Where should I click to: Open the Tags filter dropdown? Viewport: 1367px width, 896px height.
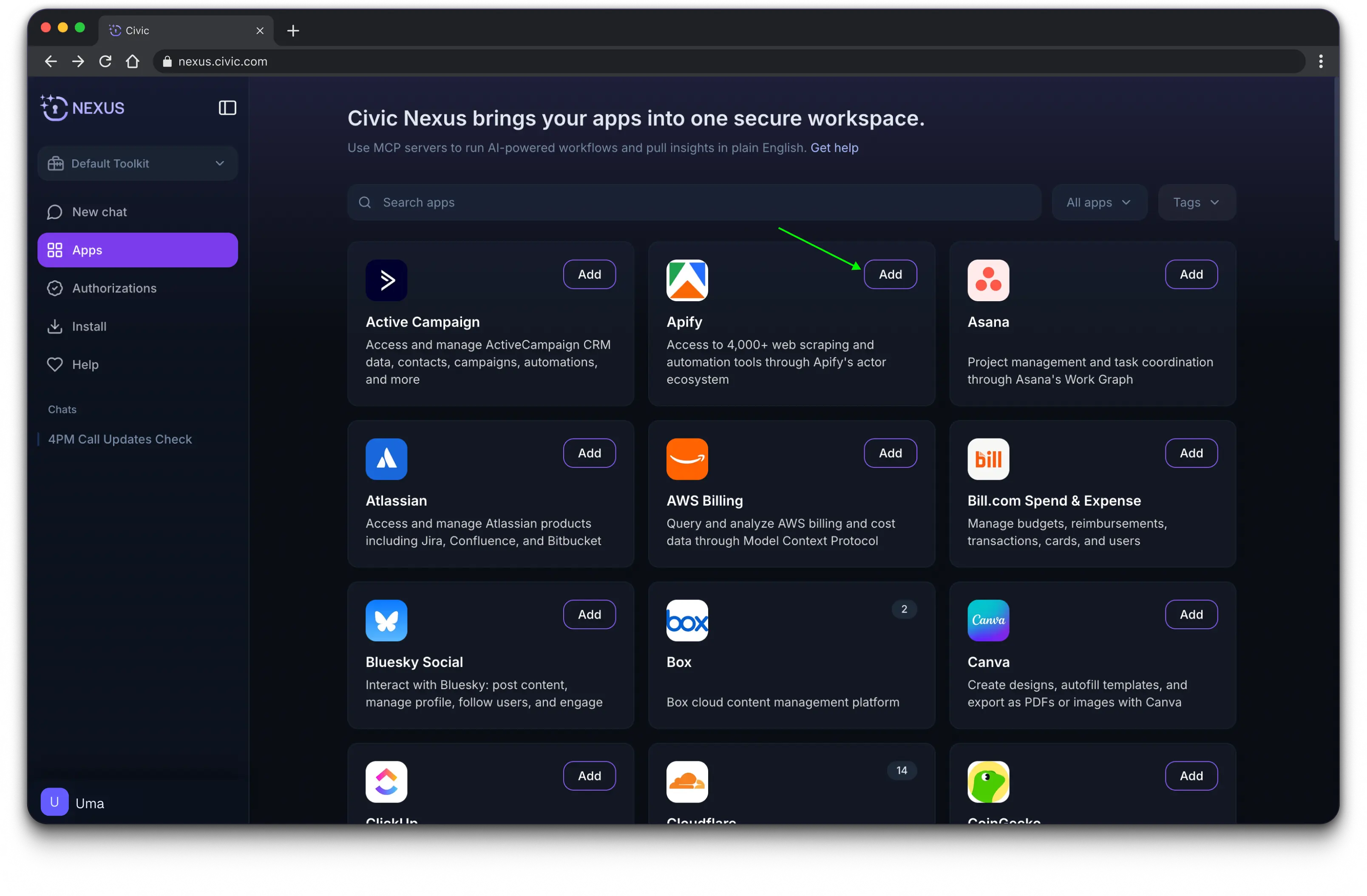pyautogui.click(x=1196, y=203)
